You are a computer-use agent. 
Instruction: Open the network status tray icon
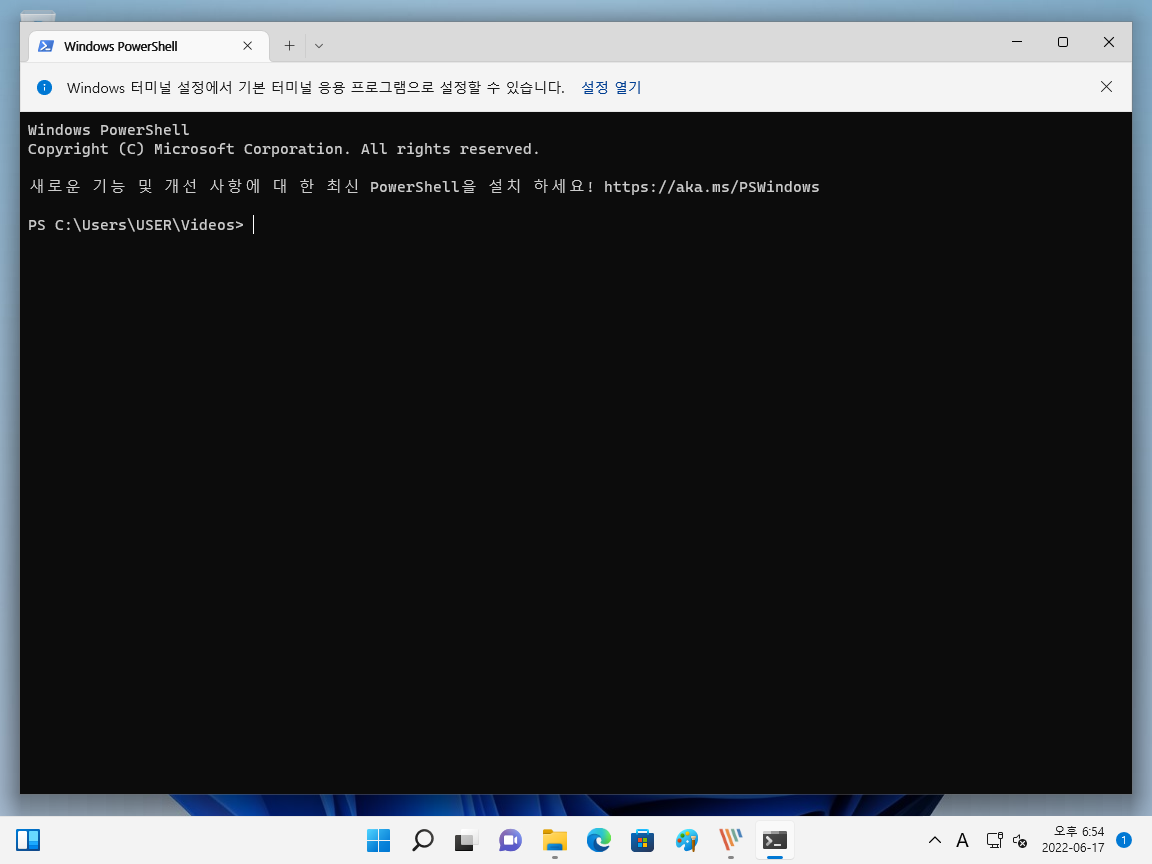click(995, 840)
